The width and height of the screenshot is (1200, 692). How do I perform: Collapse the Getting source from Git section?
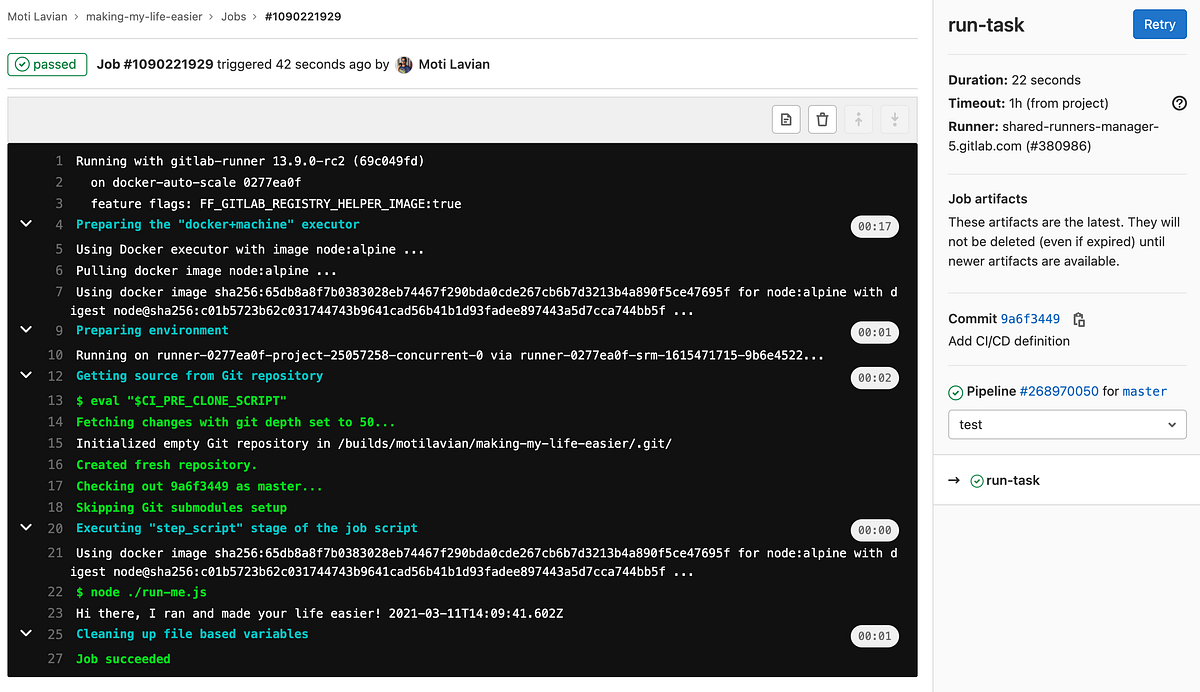(x=25, y=375)
